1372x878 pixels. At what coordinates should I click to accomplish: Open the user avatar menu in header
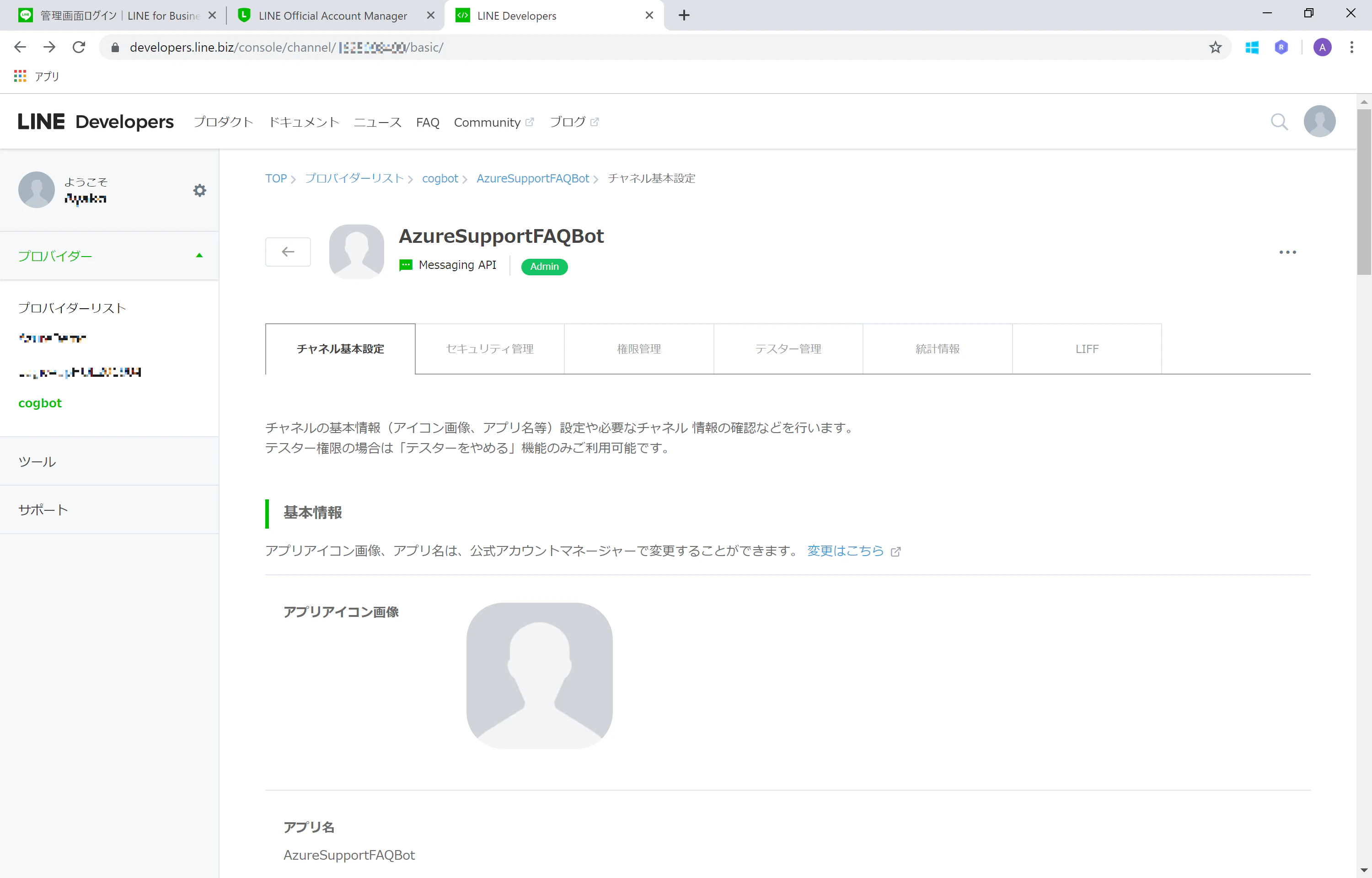(x=1319, y=122)
